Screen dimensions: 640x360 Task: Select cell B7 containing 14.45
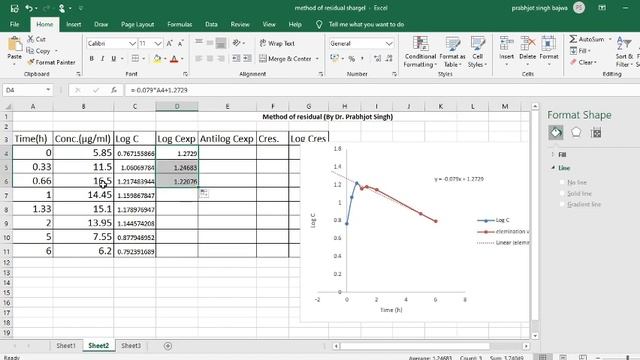click(83, 195)
